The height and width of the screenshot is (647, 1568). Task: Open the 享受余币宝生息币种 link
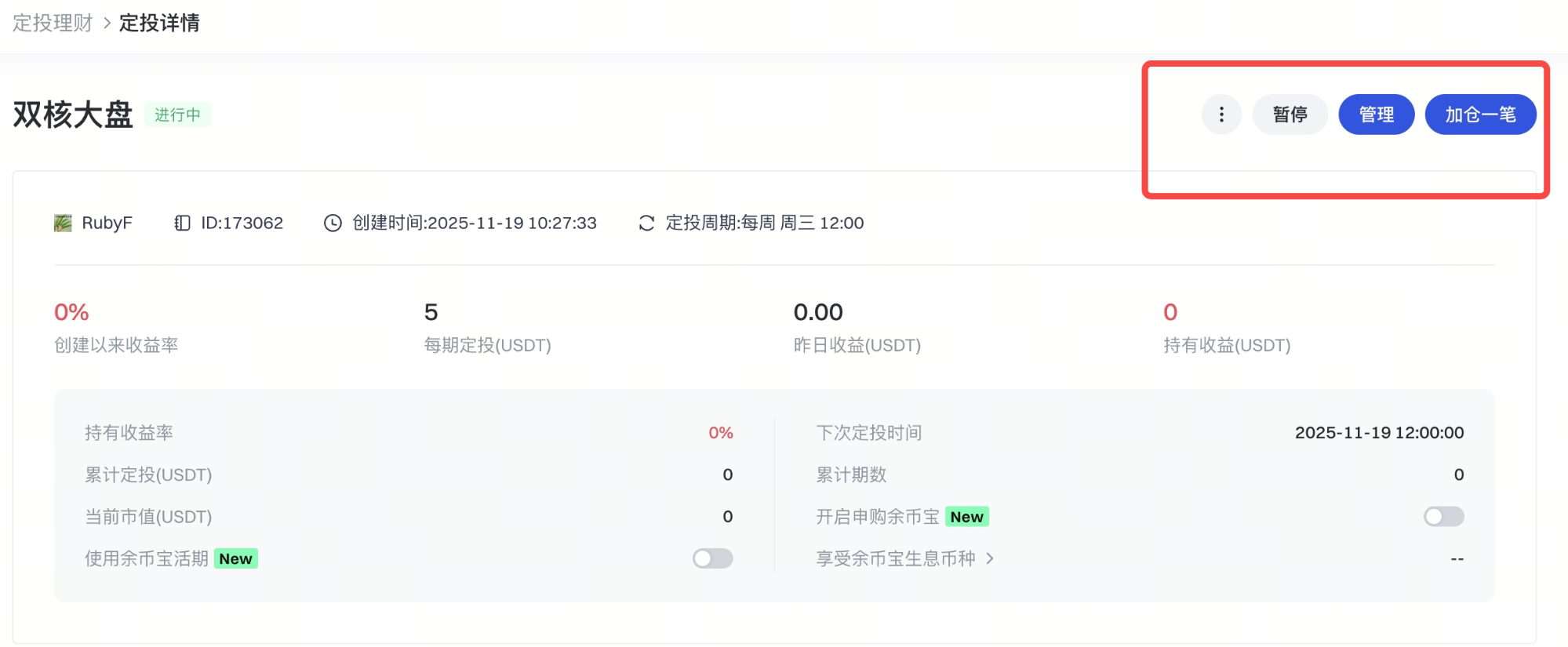pyautogui.click(x=896, y=558)
